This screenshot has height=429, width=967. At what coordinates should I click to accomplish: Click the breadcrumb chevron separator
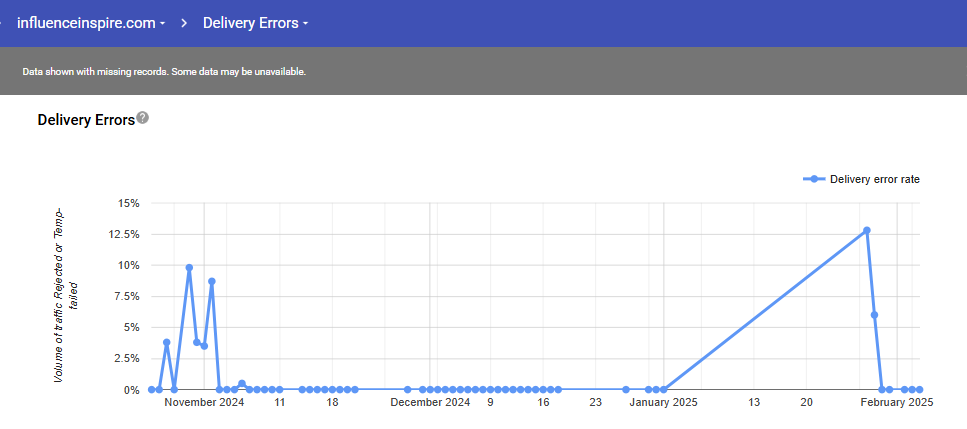(x=184, y=23)
